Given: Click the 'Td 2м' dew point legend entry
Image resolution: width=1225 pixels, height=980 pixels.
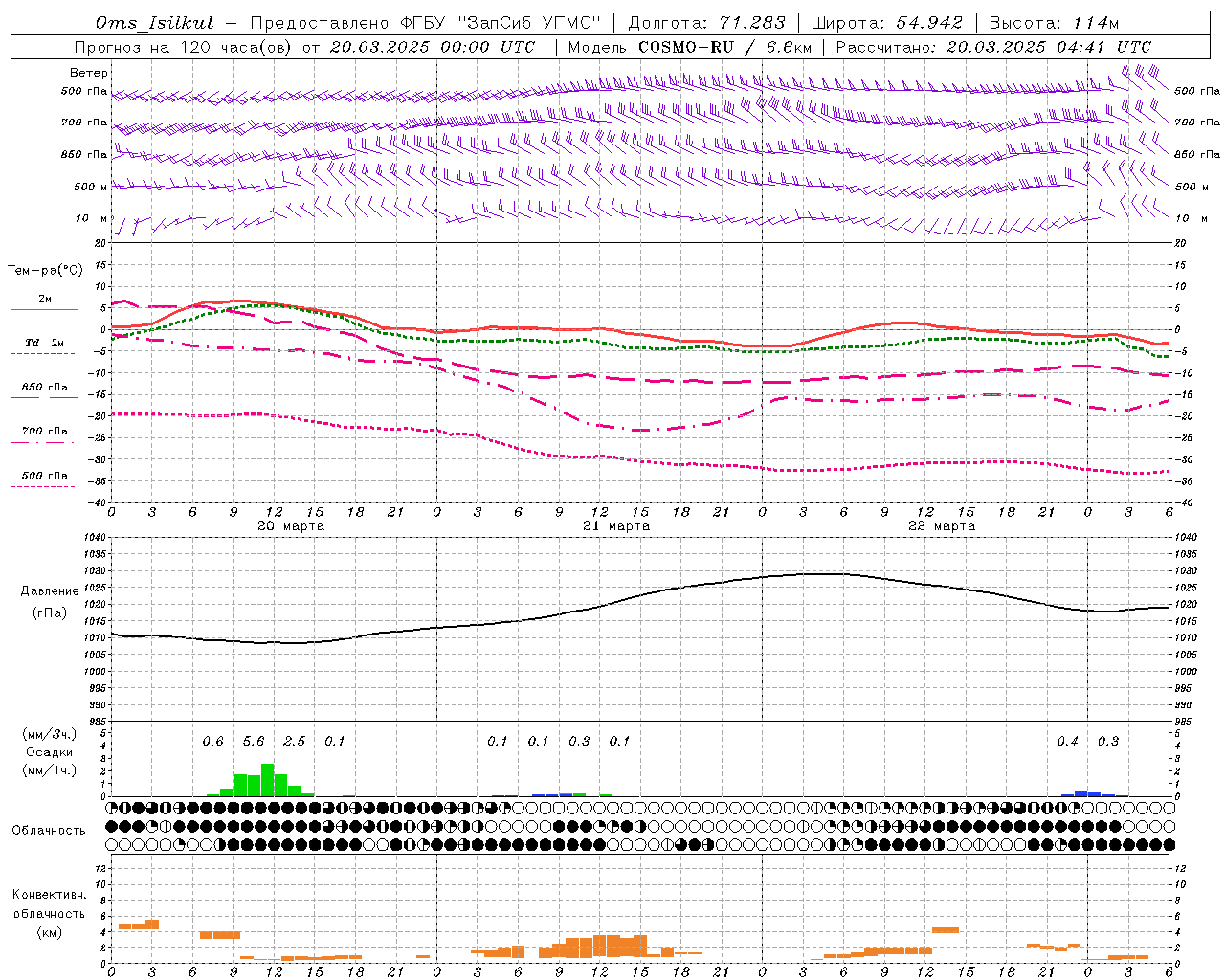Looking at the screenshot, I should coord(45,343).
